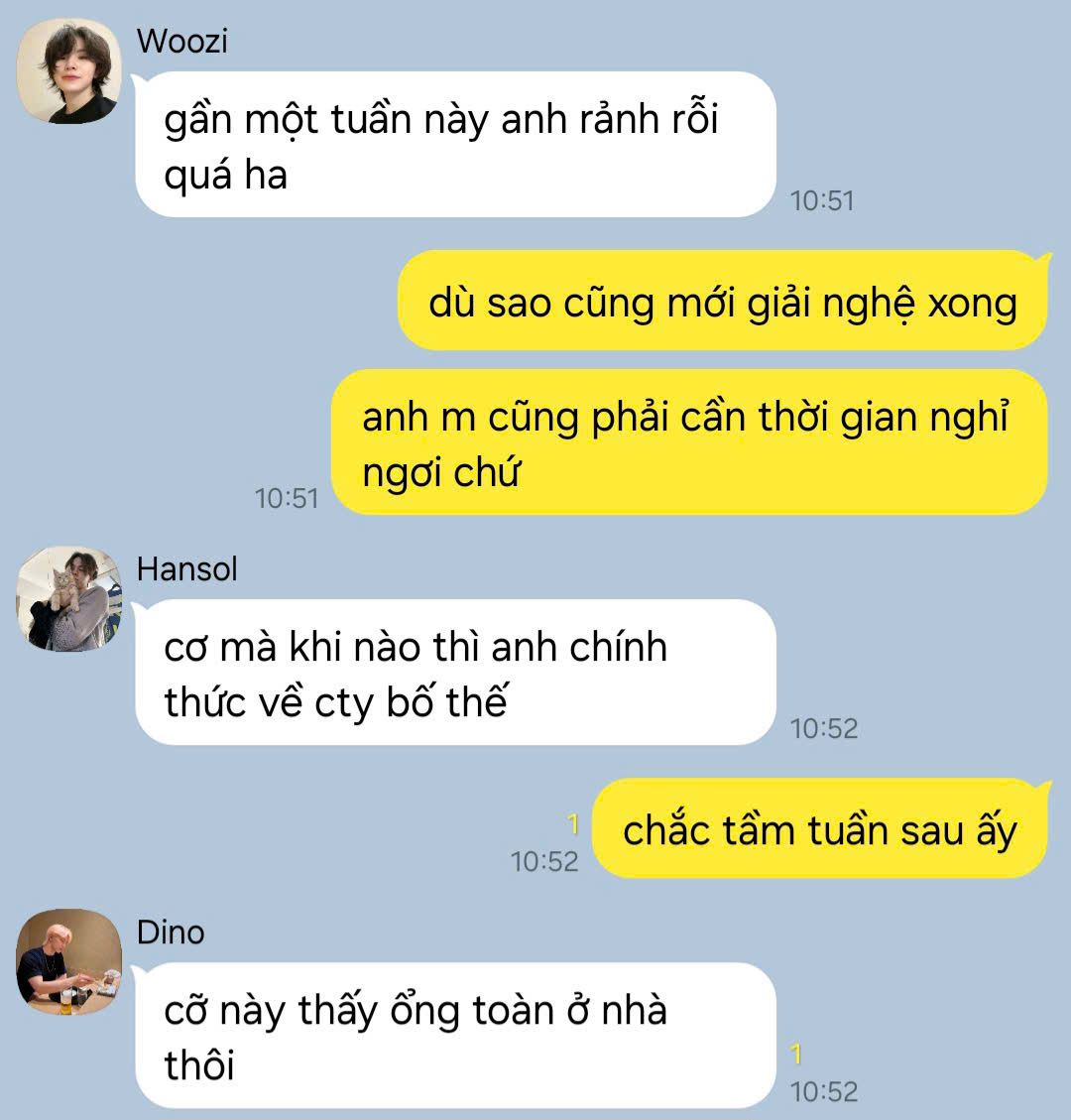1071x1120 pixels.
Task: Tap the 10:51 timestamp beside yellow message
Action: click(x=287, y=499)
